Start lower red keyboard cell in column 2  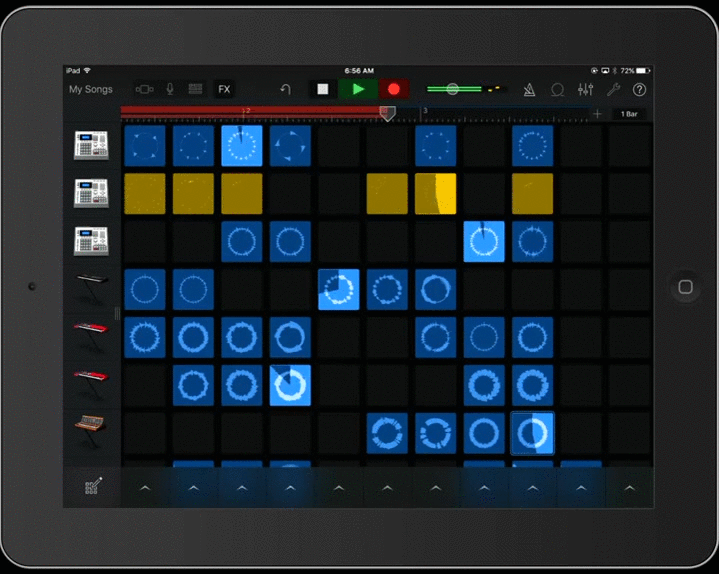[x=194, y=385]
